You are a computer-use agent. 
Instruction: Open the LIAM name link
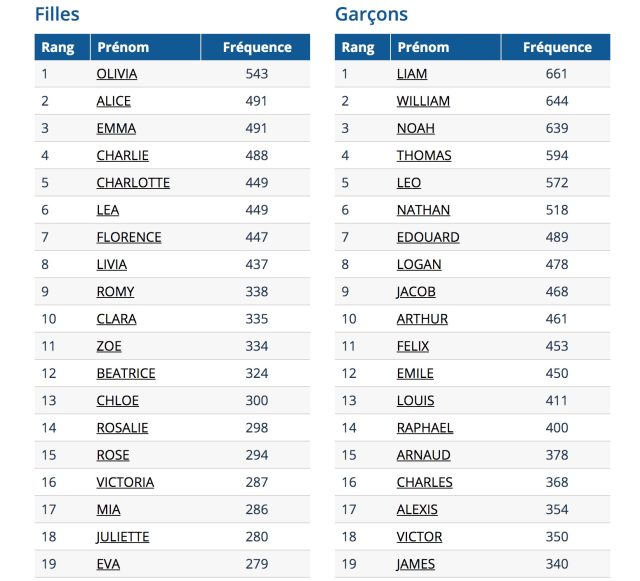[x=412, y=74]
